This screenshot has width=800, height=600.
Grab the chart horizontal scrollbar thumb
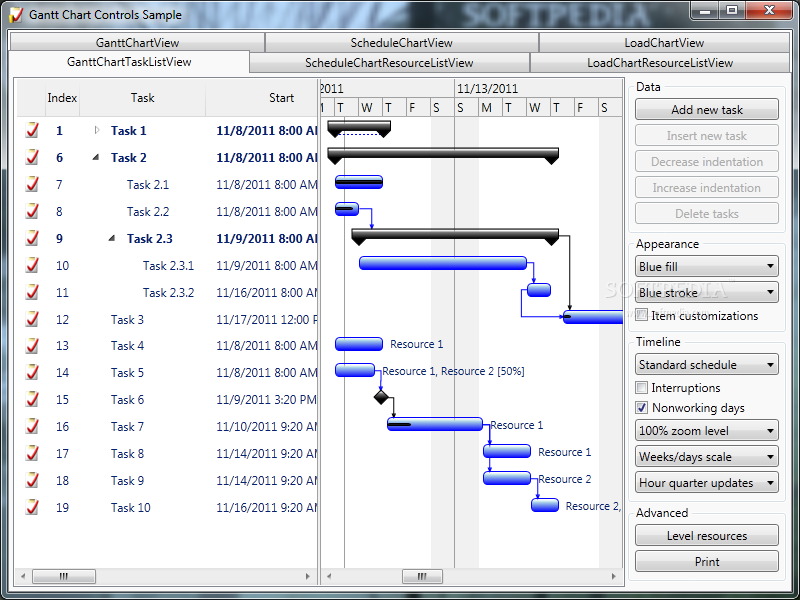click(422, 577)
